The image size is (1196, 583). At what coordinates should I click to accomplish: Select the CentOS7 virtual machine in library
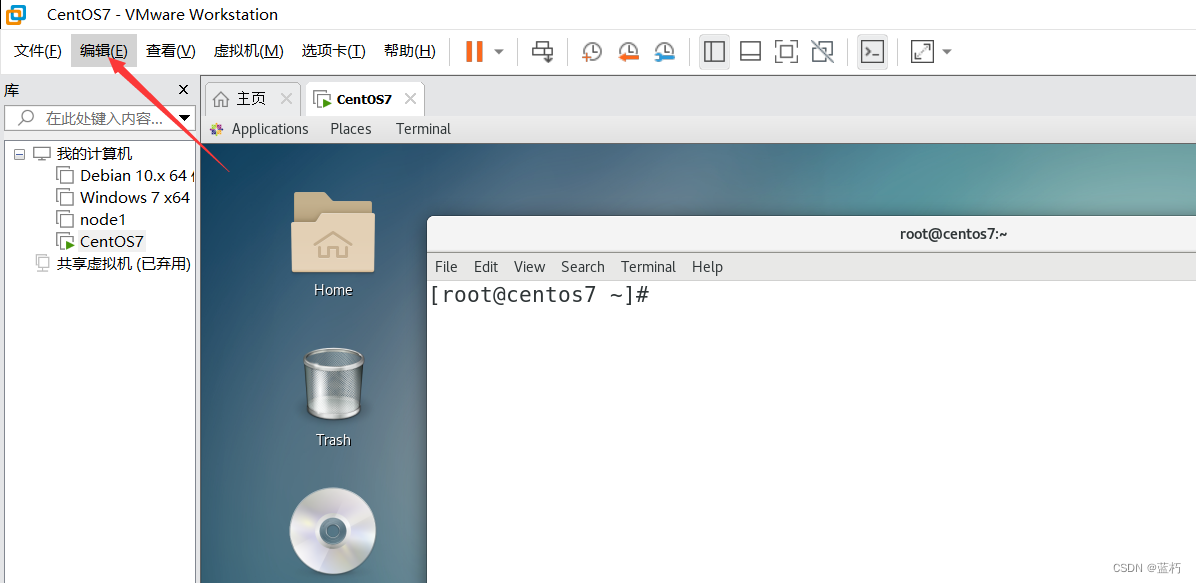pos(111,242)
